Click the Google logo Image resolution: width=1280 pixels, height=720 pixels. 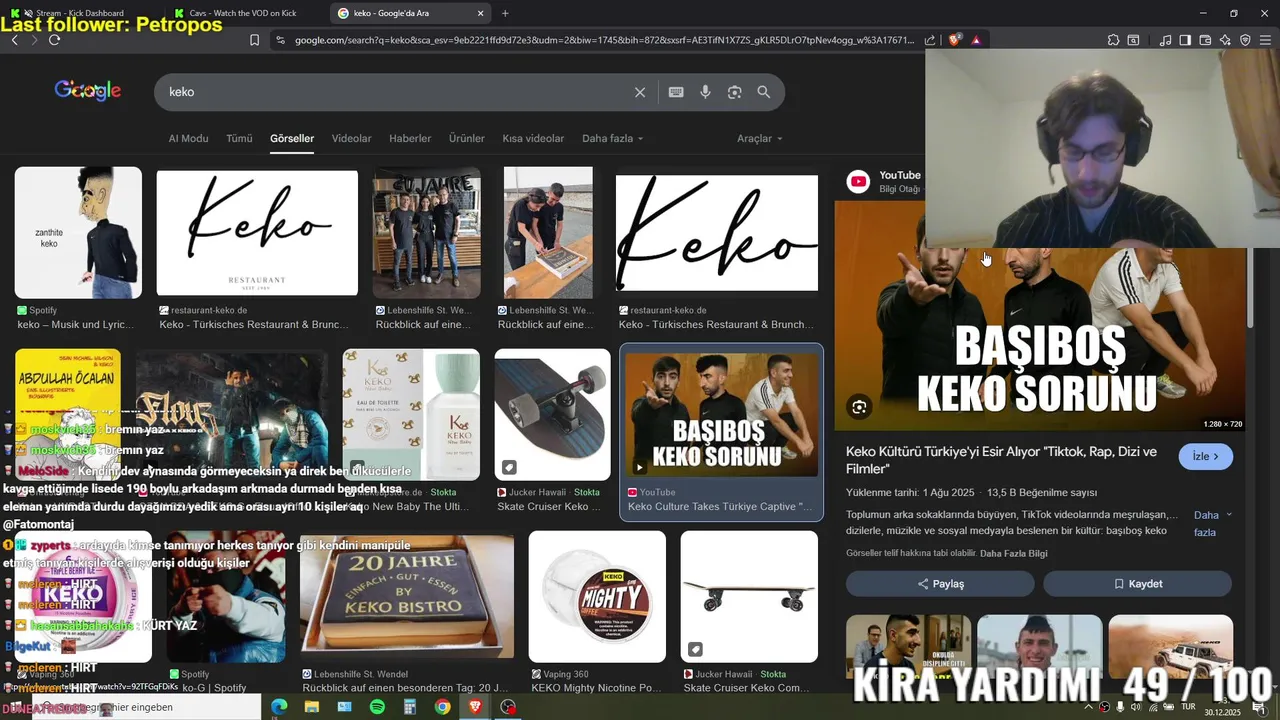coord(88,91)
